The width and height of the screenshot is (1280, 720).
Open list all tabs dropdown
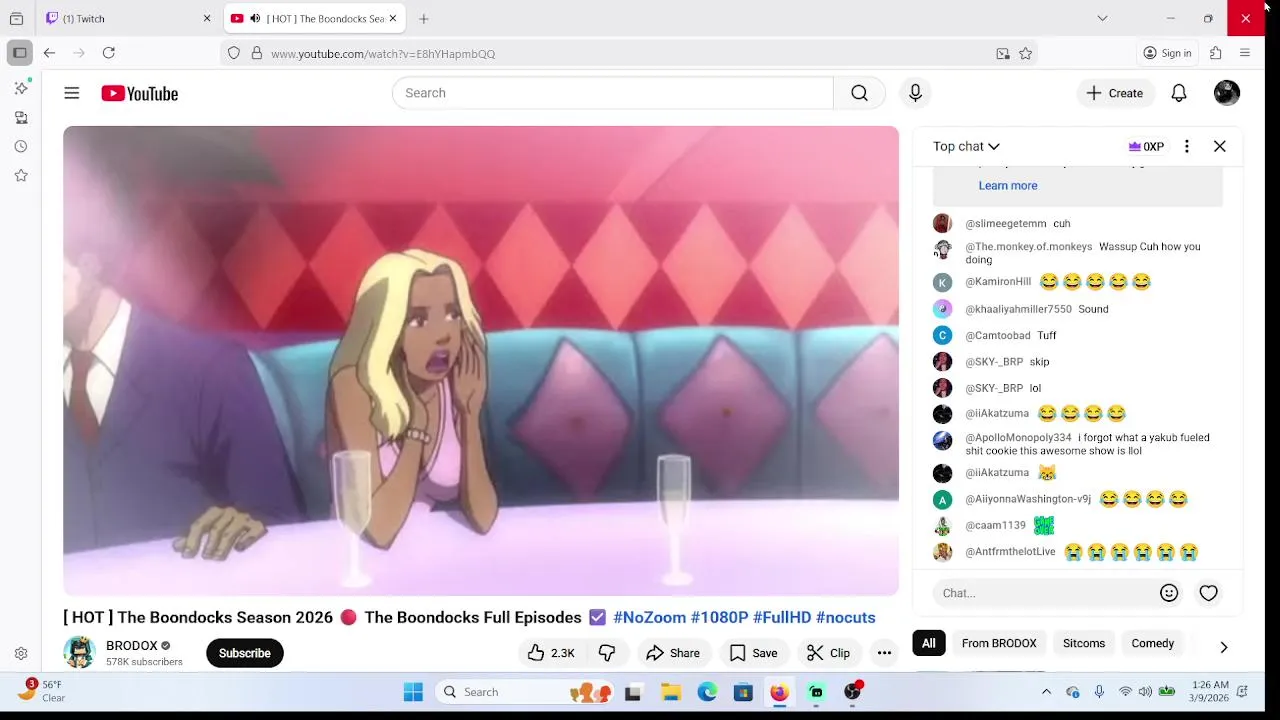[x=1102, y=18]
